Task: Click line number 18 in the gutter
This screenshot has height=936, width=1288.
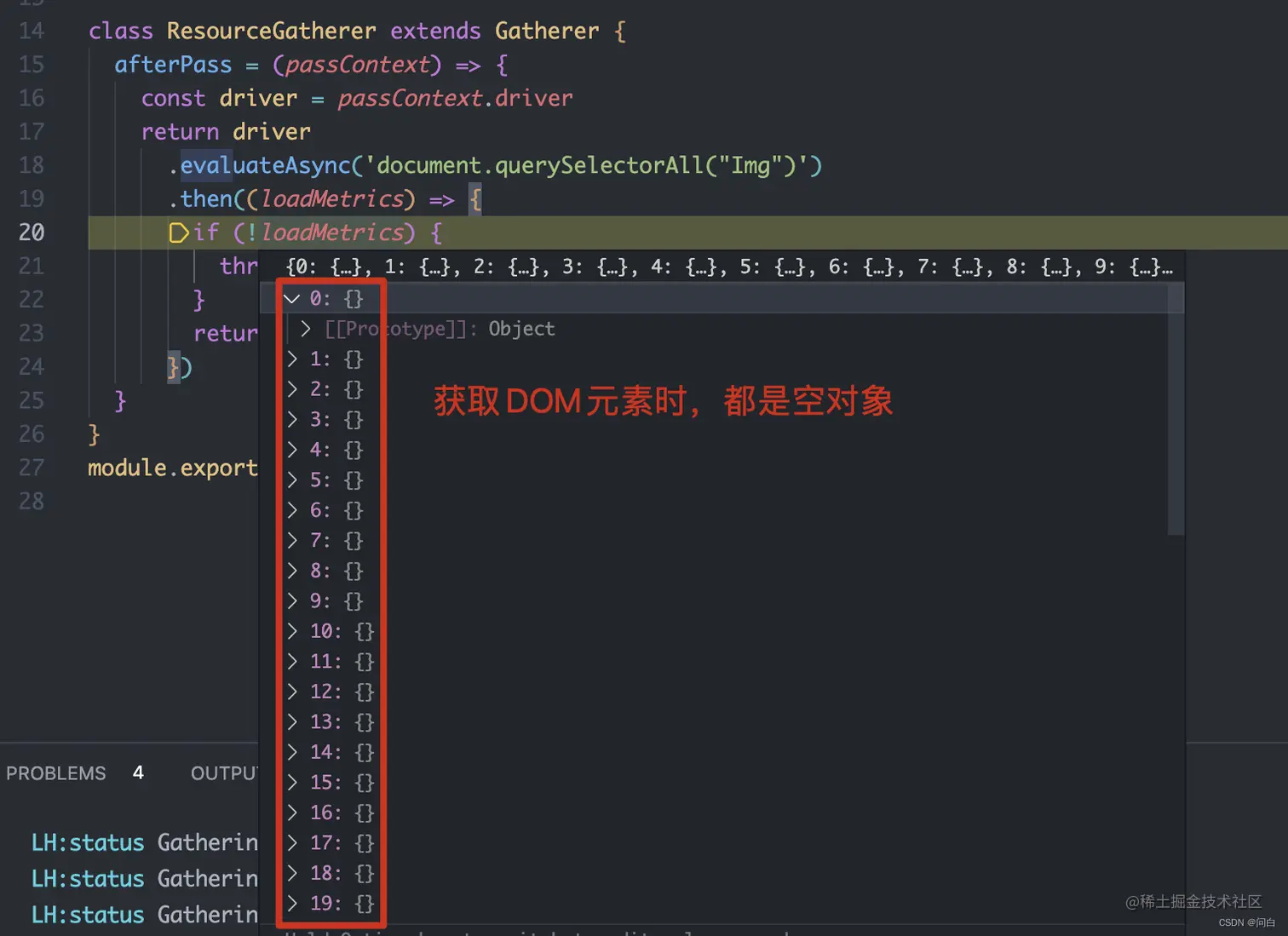Action: coord(32,165)
